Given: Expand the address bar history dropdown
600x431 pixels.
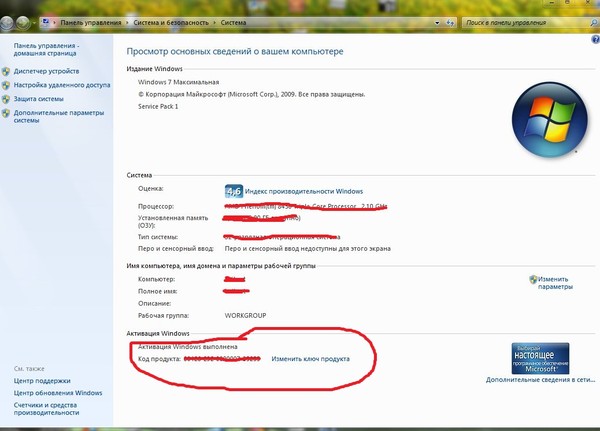Looking at the screenshot, I should [x=437, y=23].
